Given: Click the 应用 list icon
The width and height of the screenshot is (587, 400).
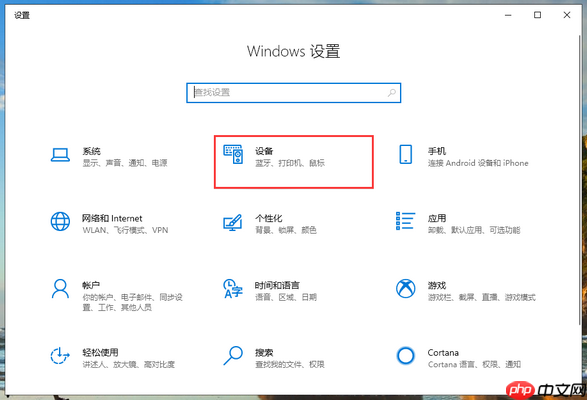Looking at the screenshot, I should [405, 221].
